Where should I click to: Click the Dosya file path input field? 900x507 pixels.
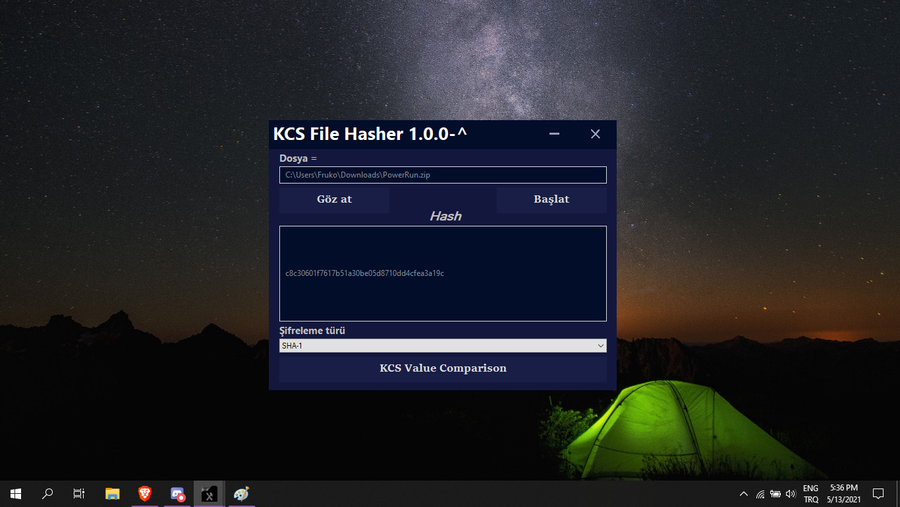(443, 175)
